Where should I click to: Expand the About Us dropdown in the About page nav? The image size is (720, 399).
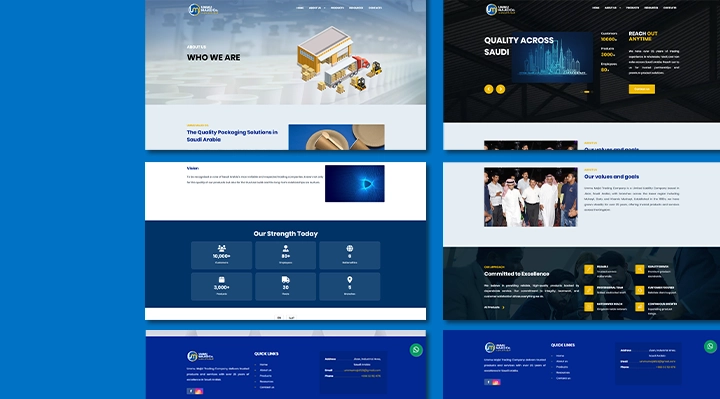pos(317,8)
